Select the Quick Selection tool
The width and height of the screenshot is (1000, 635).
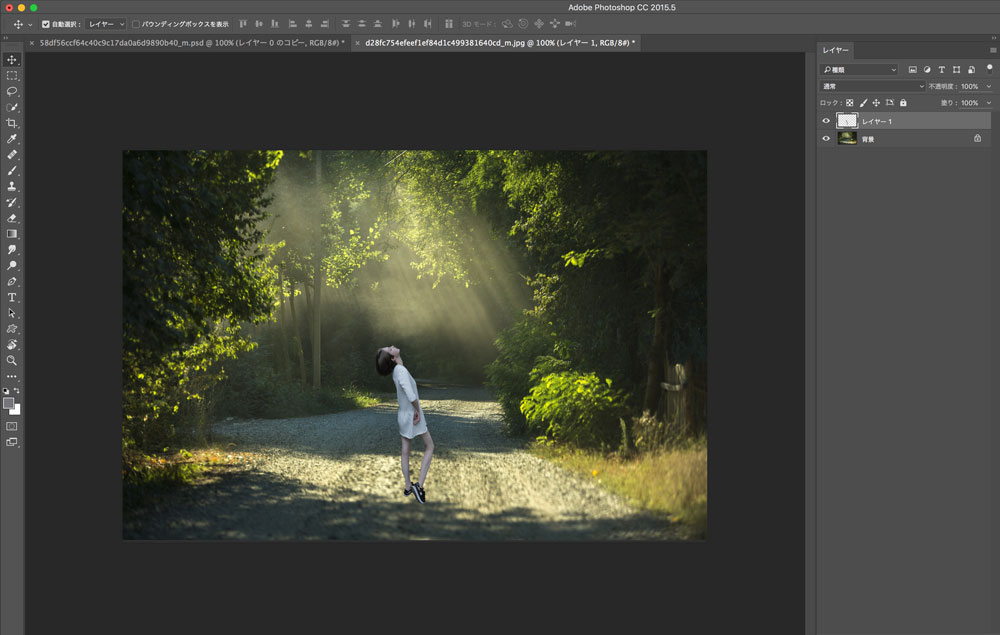[x=12, y=108]
